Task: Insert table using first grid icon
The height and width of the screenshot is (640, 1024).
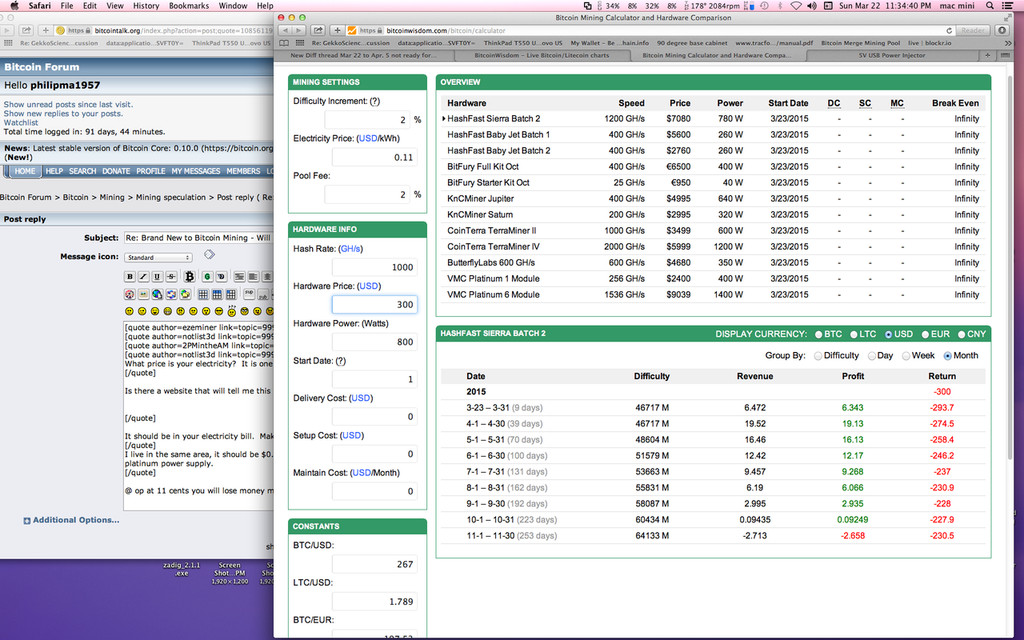Action: [203, 295]
